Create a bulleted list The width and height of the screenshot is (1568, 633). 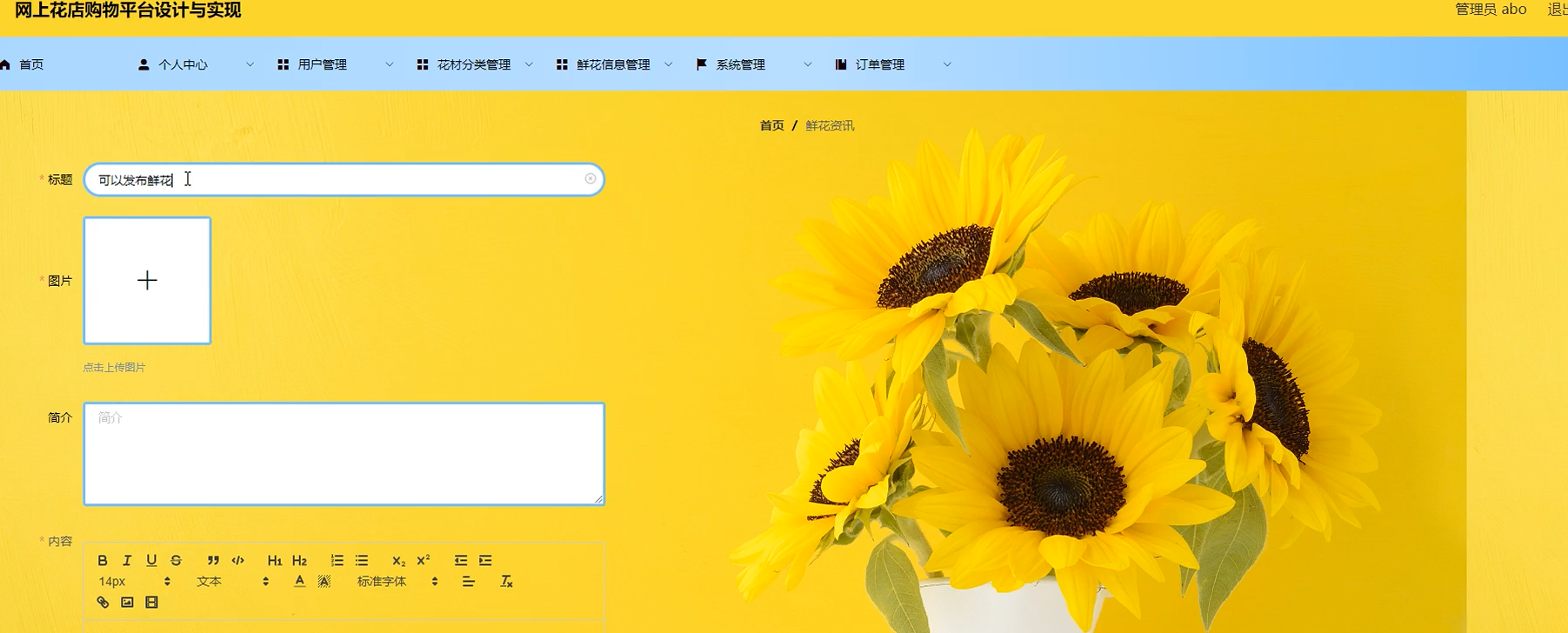pos(361,560)
